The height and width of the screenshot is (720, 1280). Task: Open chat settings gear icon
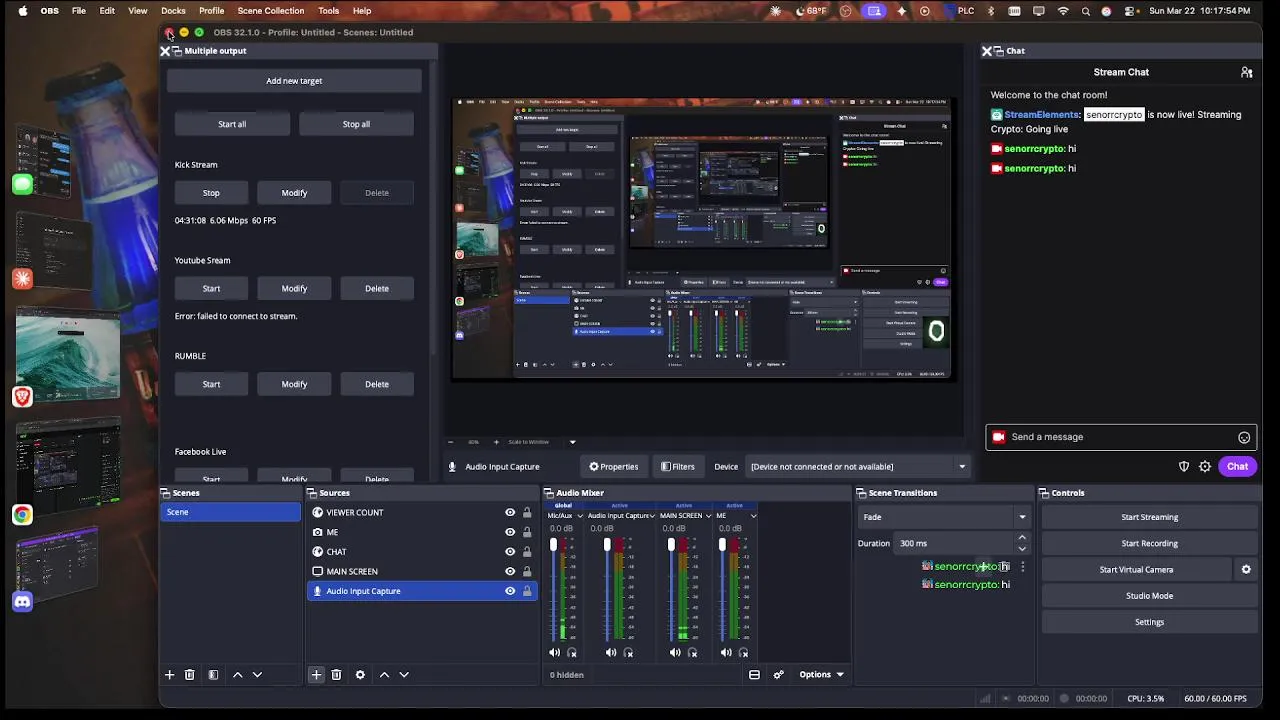[1205, 467]
